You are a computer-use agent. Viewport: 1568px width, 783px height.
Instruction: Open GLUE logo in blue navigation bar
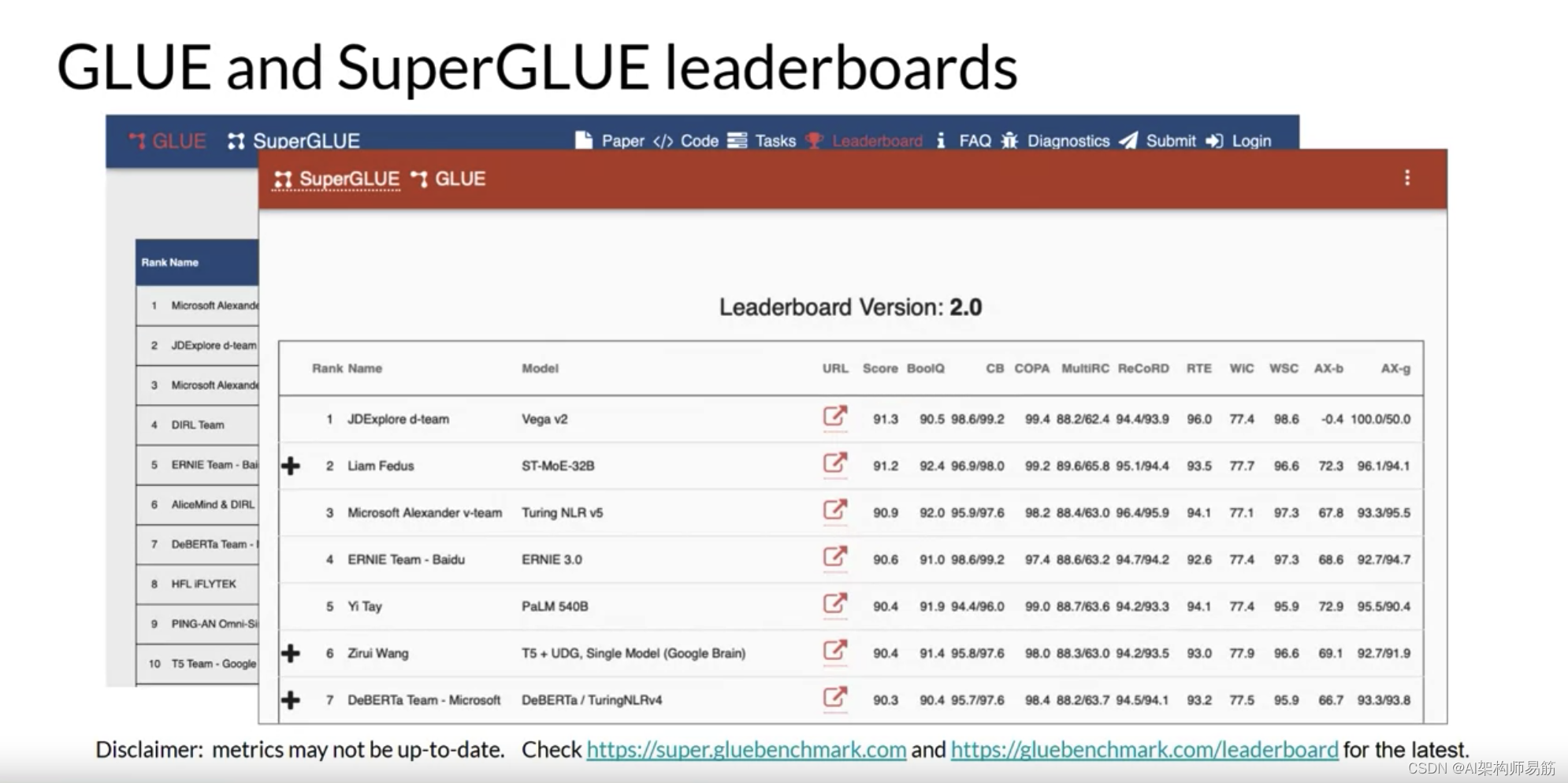coord(167,141)
